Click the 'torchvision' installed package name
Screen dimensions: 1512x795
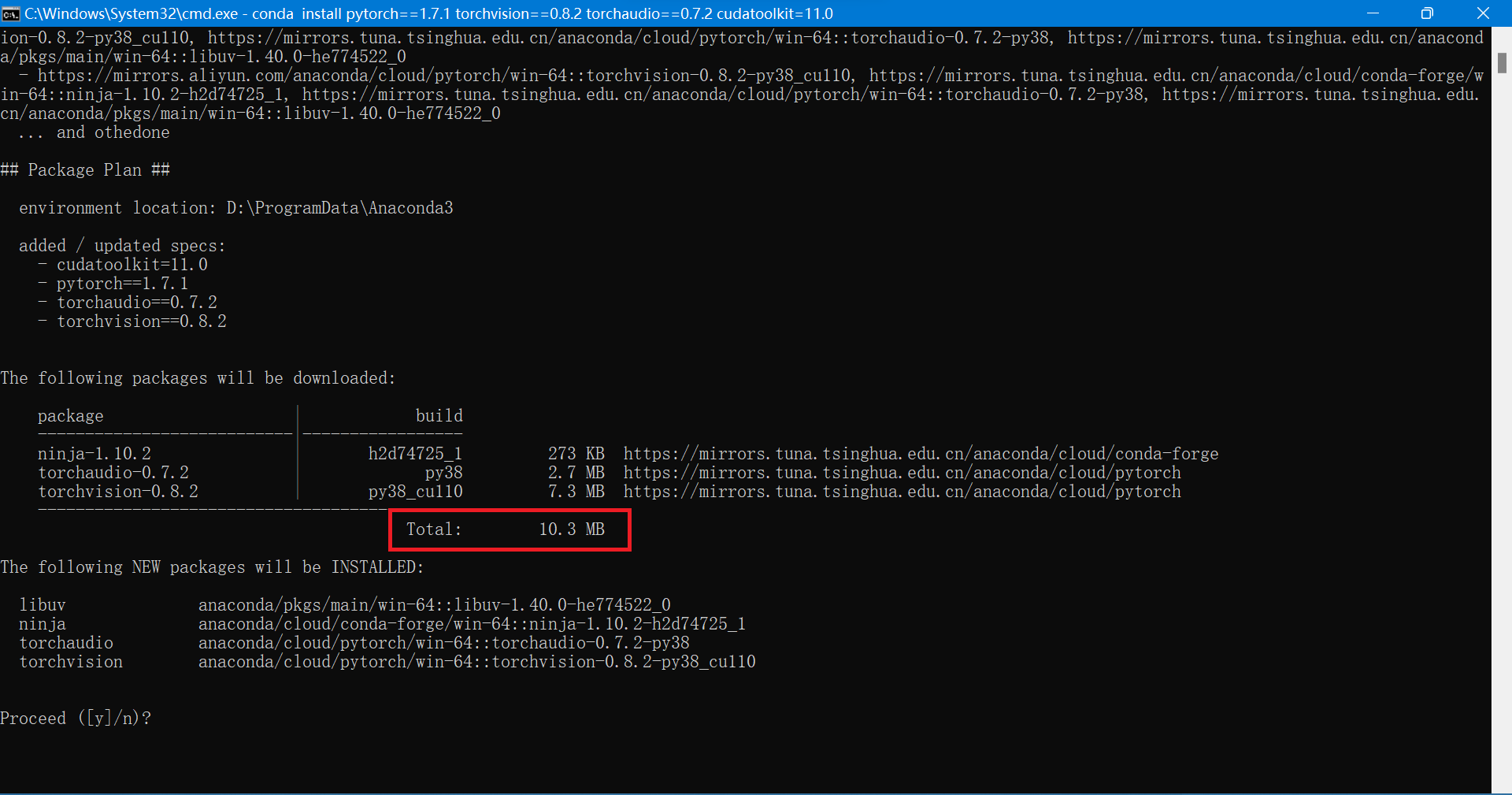[x=70, y=662]
